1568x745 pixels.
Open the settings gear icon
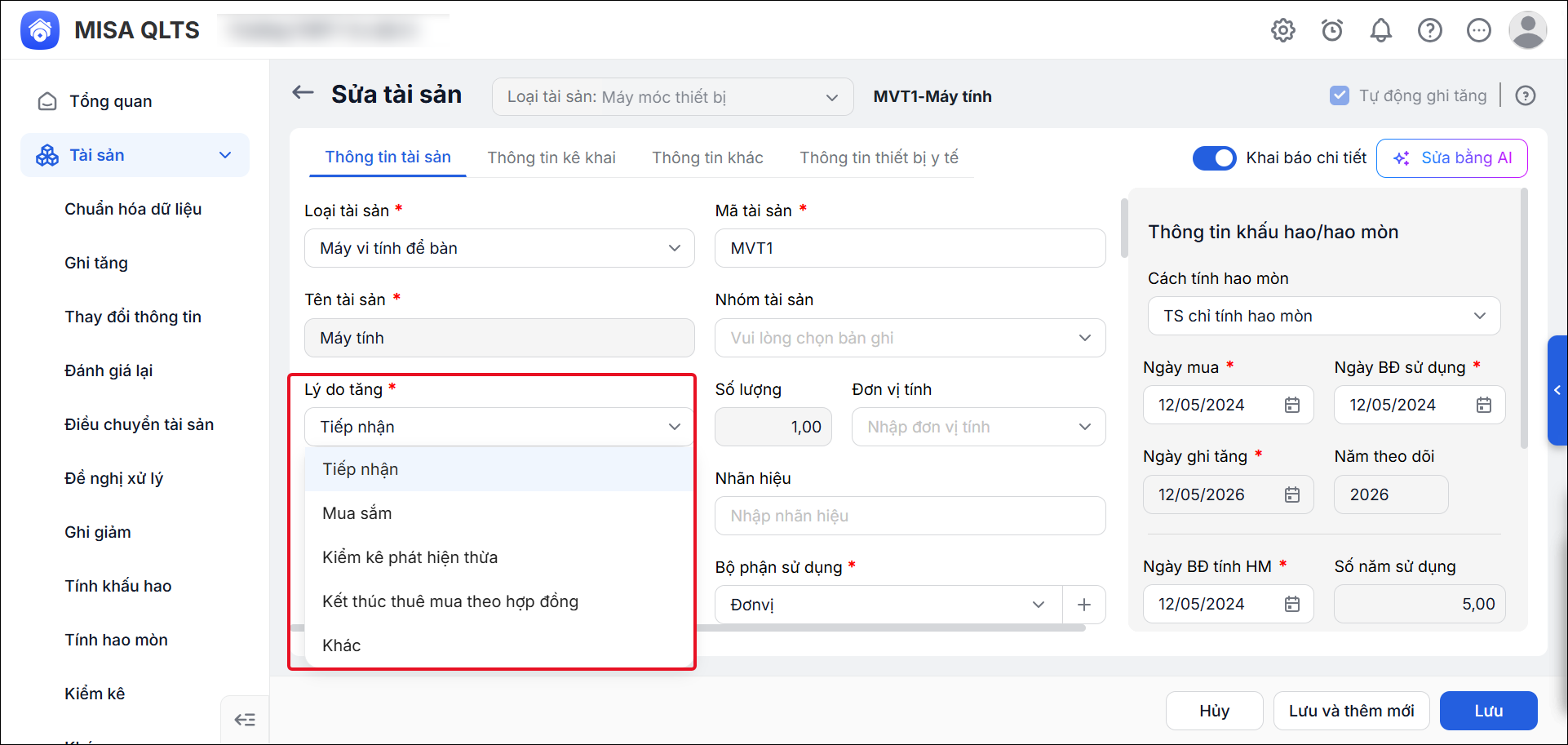(x=1282, y=30)
